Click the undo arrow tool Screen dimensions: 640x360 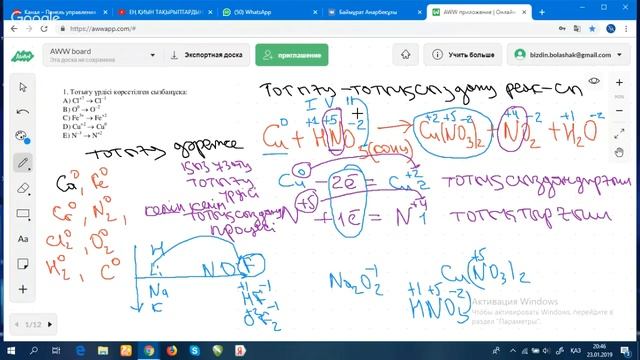(23, 112)
